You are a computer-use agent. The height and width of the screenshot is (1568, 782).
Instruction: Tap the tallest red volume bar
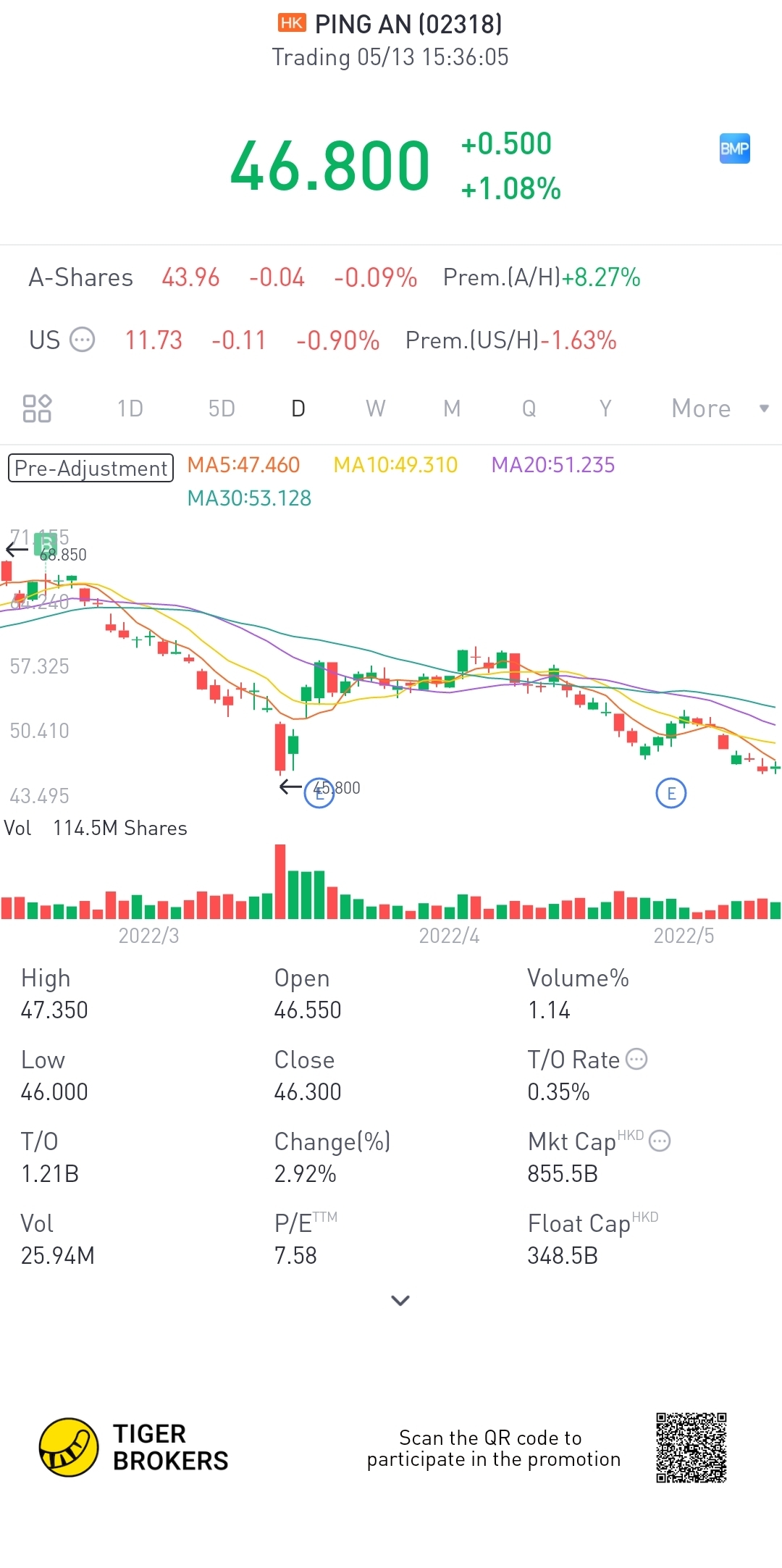click(280, 881)
